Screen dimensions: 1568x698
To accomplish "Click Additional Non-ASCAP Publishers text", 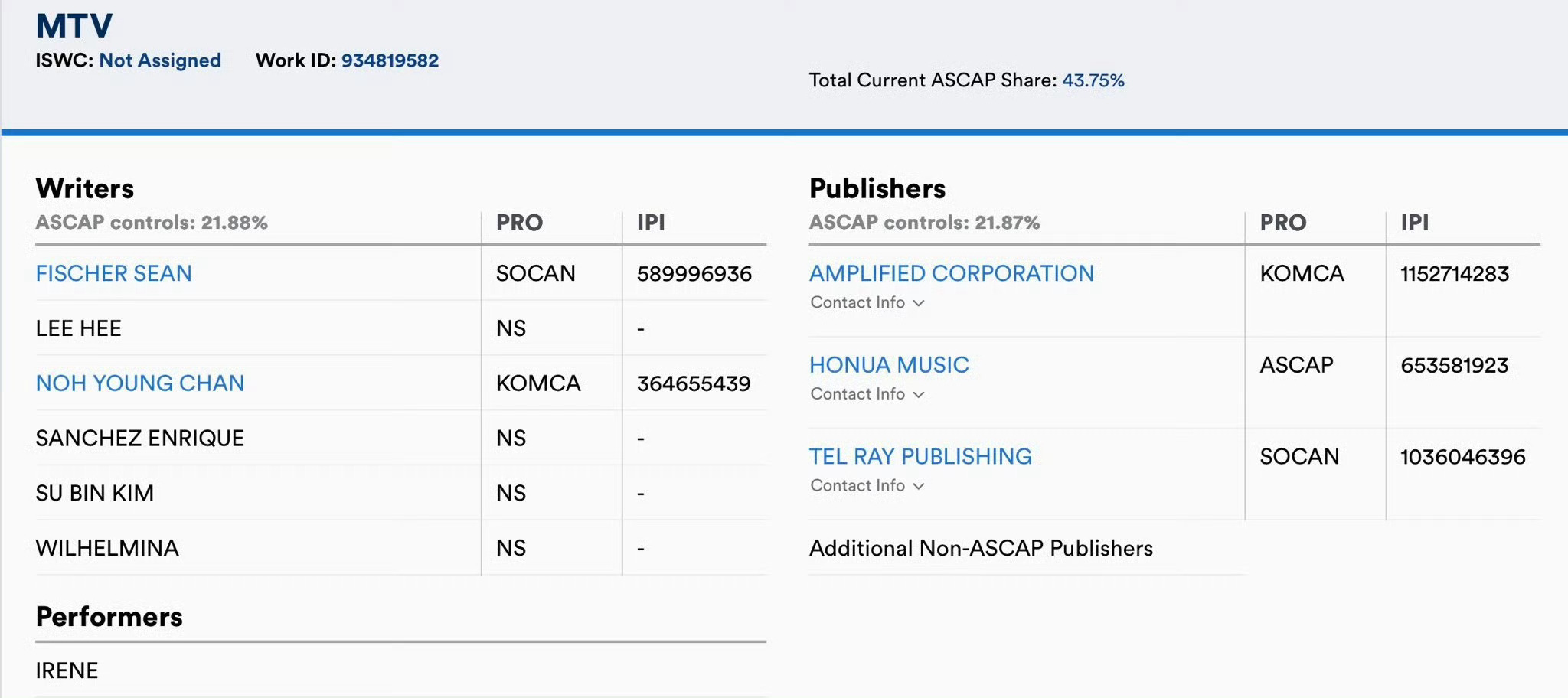I will (x=981, y=548).
